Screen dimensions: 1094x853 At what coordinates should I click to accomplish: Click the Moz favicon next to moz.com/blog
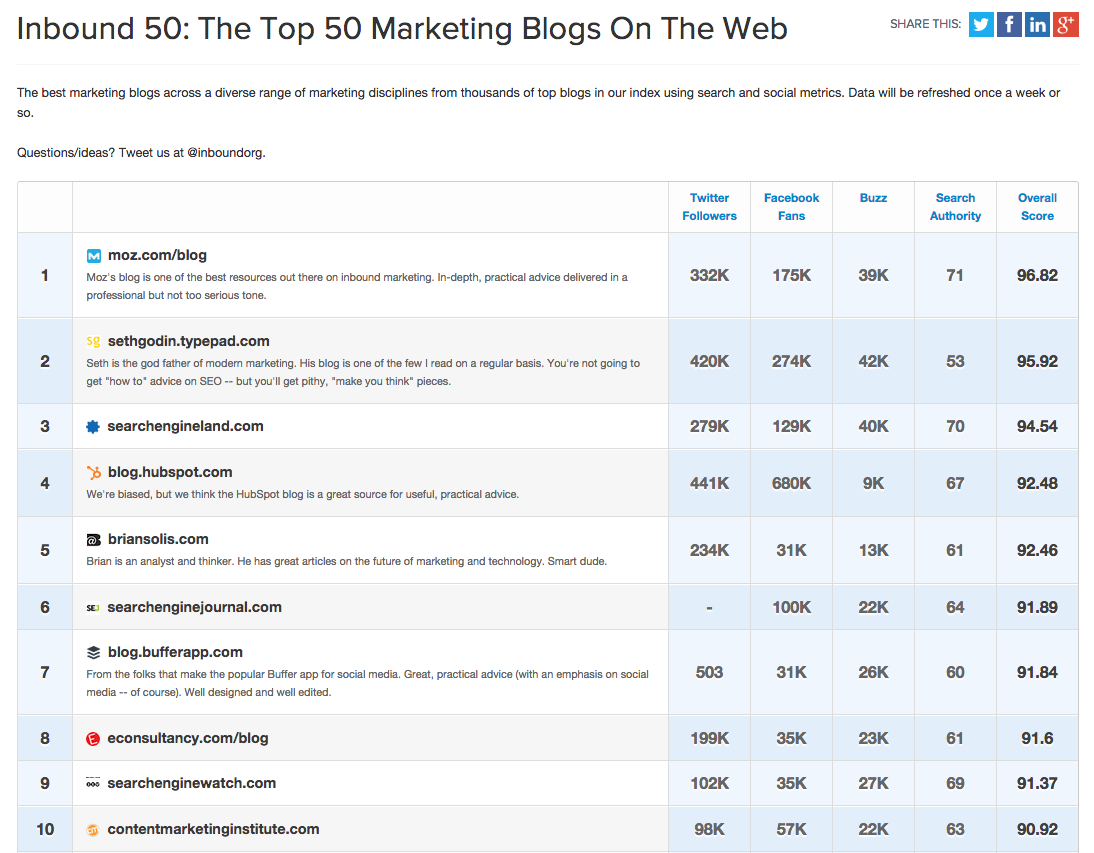point(92,254)
